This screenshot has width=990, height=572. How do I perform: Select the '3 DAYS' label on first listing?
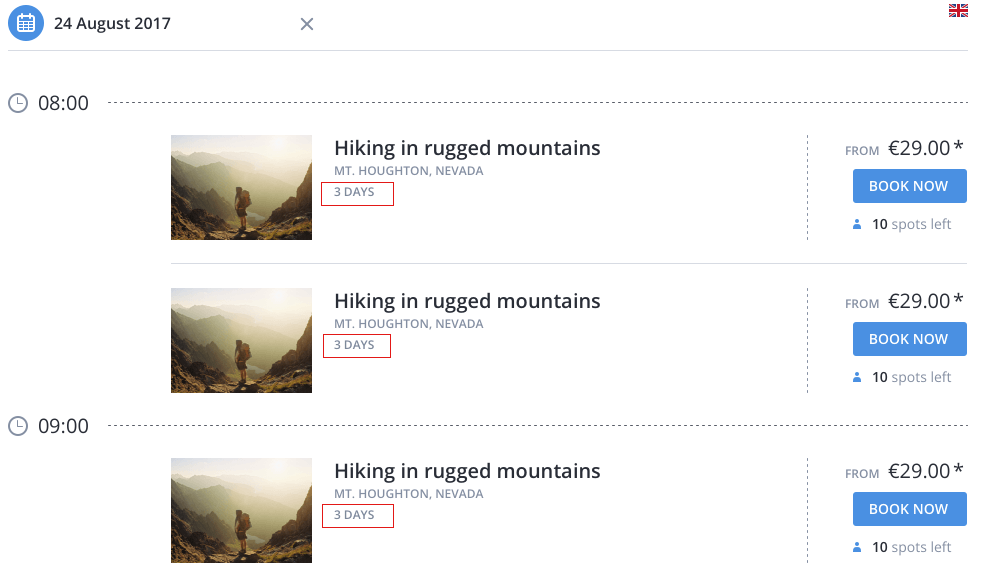(x=354, y=192)
